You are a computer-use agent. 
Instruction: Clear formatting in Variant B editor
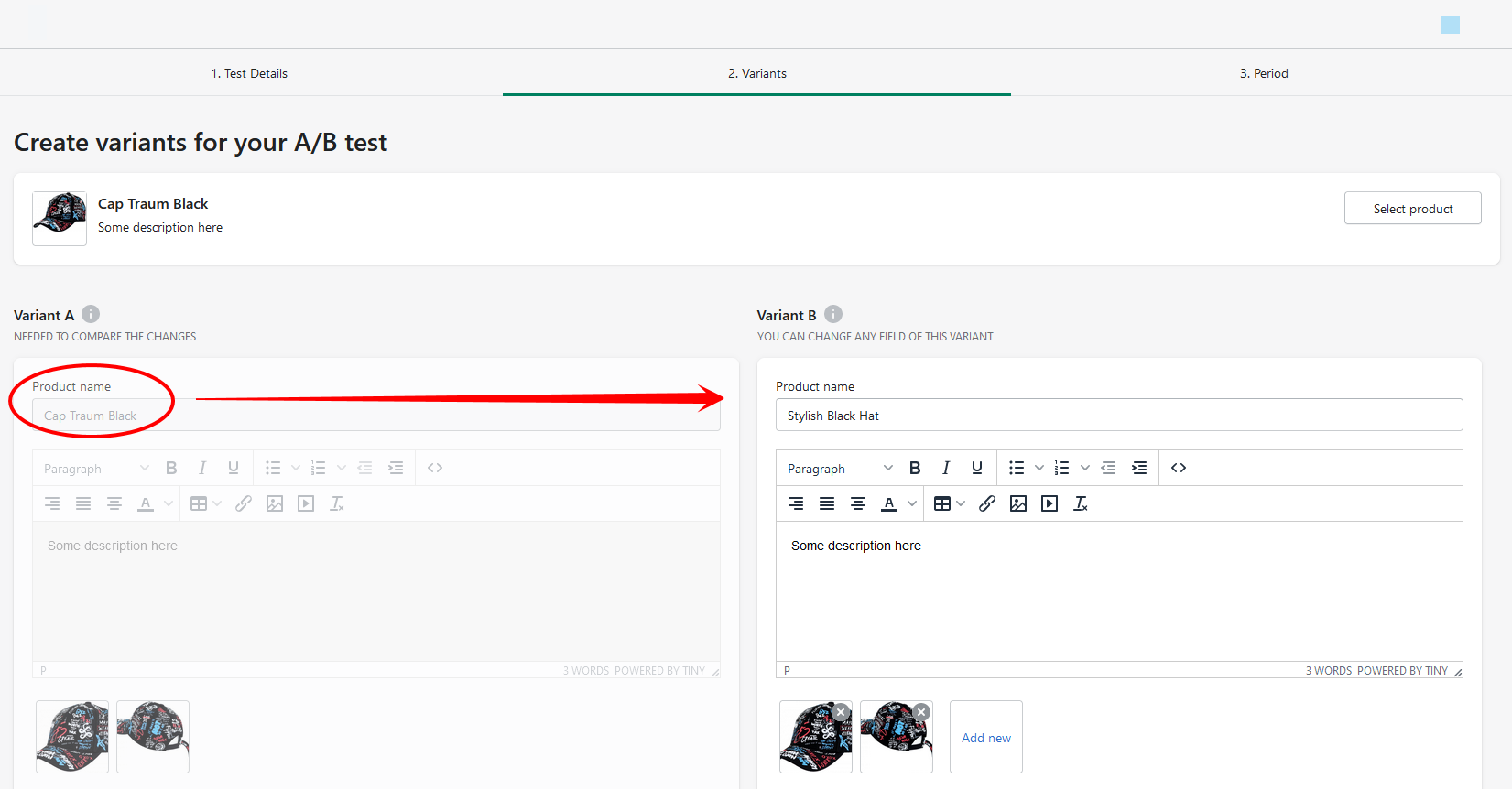[x=1081, y=503]
